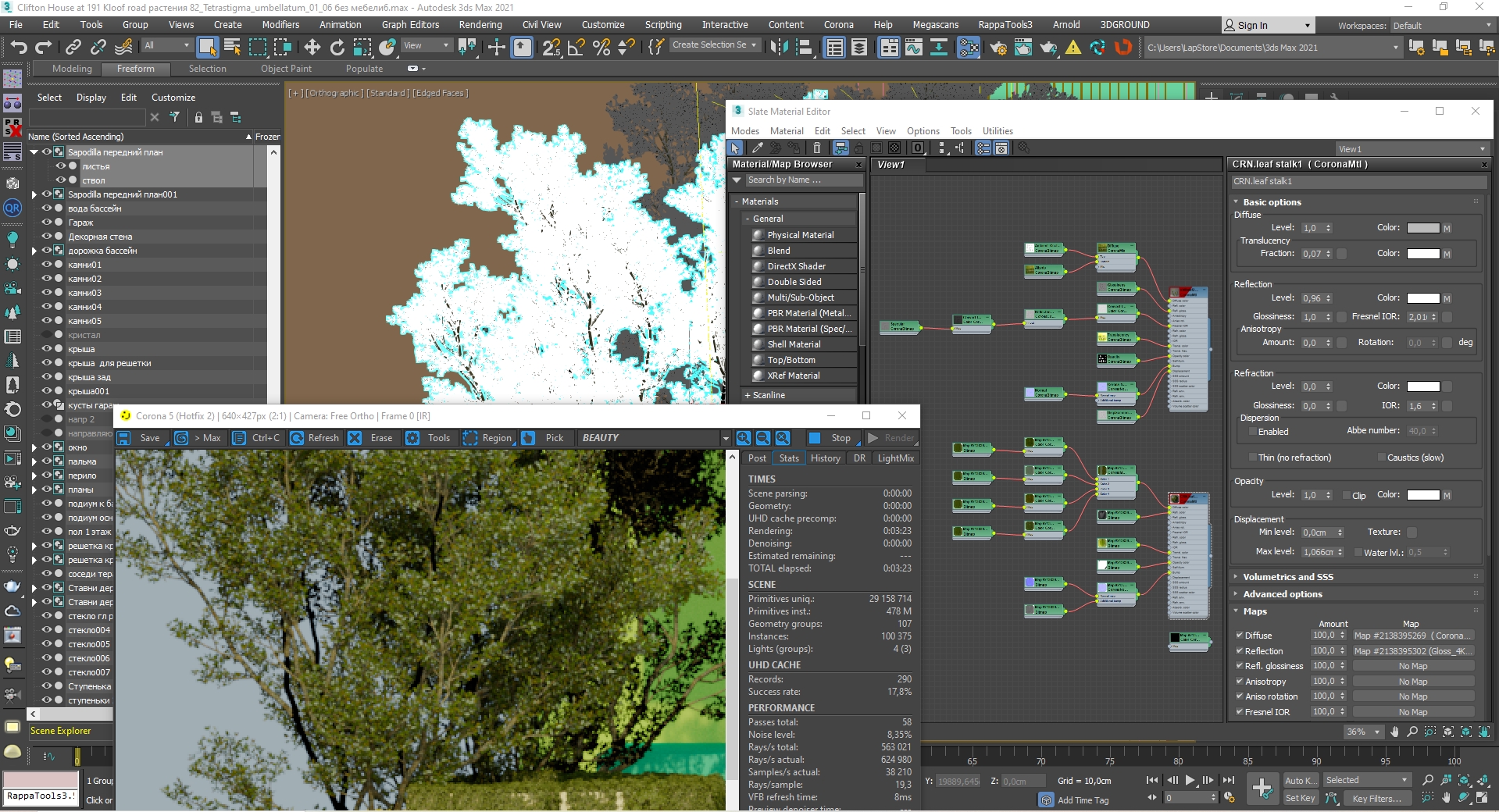Click the Save icon in Corona VFB
The height and width of the screenshot is (812, 1499).
(123, 438)
